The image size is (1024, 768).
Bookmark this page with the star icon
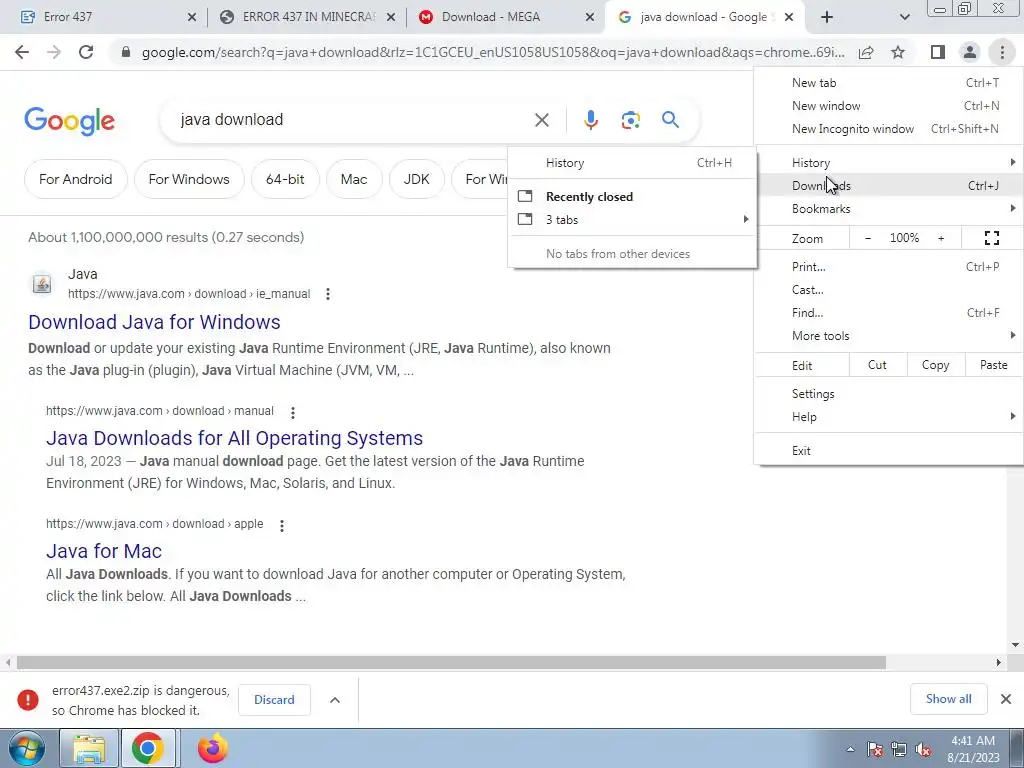[898, 52]
